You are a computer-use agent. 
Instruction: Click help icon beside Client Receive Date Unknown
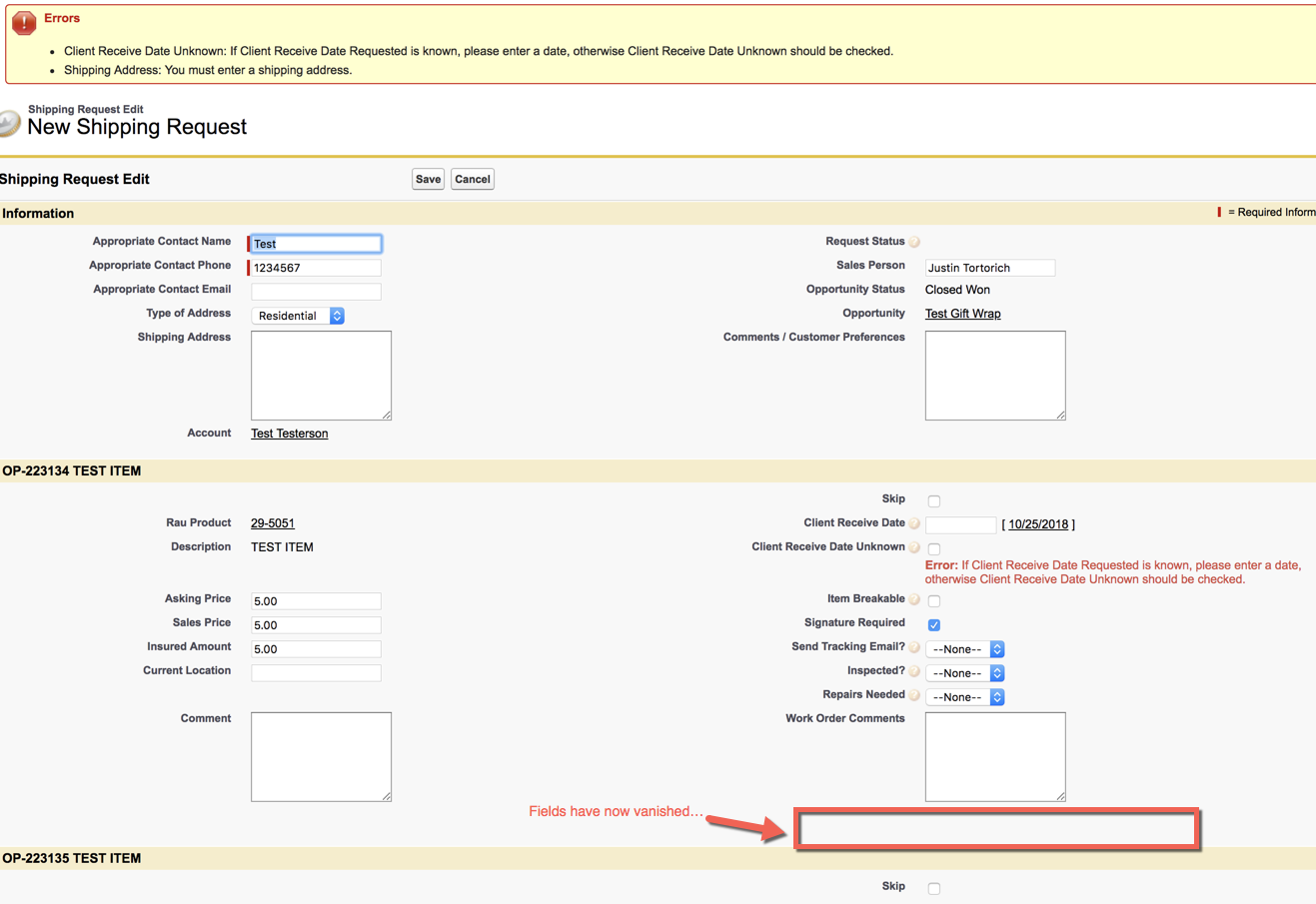tap(914, 547)
